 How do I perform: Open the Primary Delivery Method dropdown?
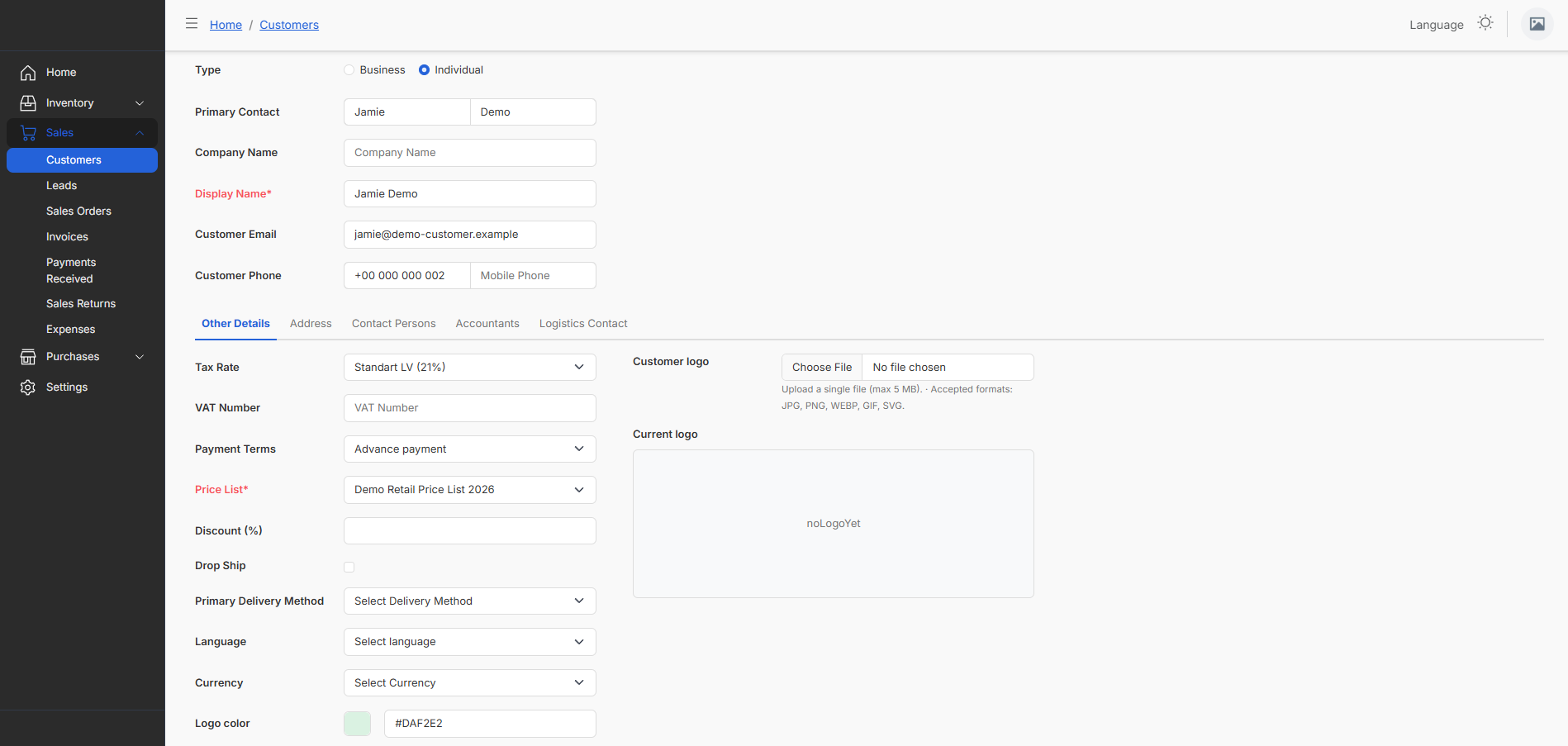(x=470, y=601)
